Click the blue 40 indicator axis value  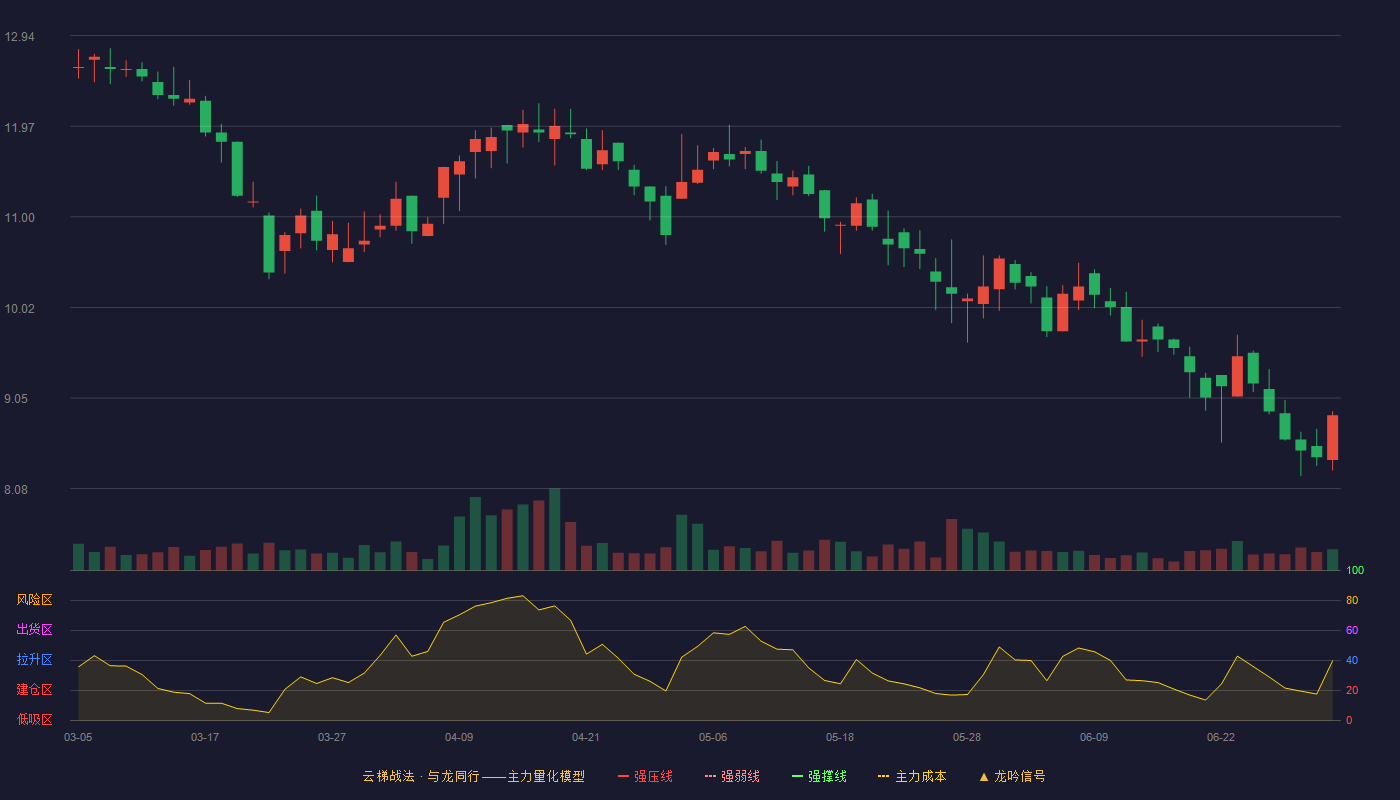(1352, 660)
